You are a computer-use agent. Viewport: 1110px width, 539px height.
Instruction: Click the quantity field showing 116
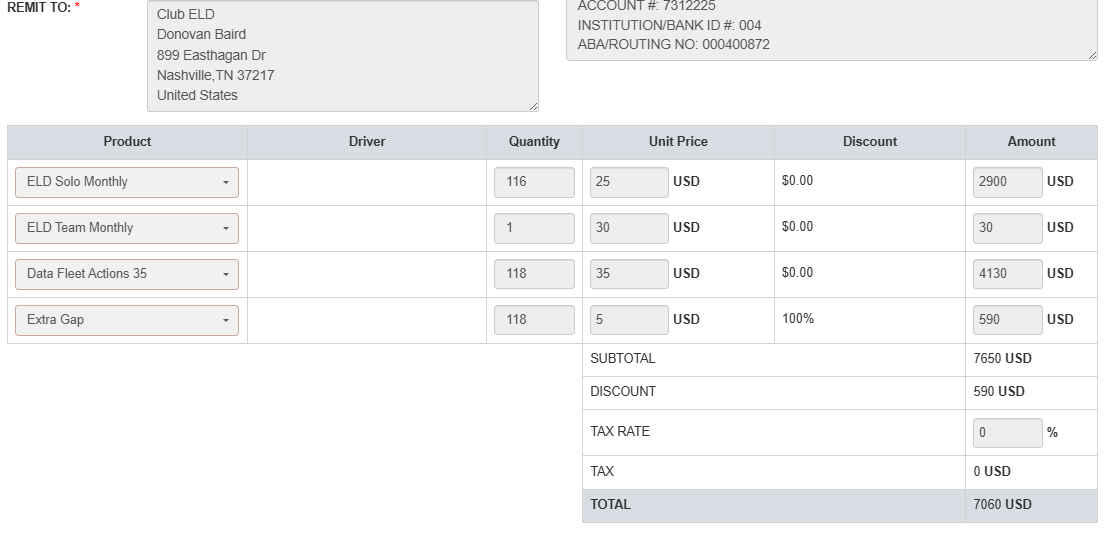tap(534, 182)
